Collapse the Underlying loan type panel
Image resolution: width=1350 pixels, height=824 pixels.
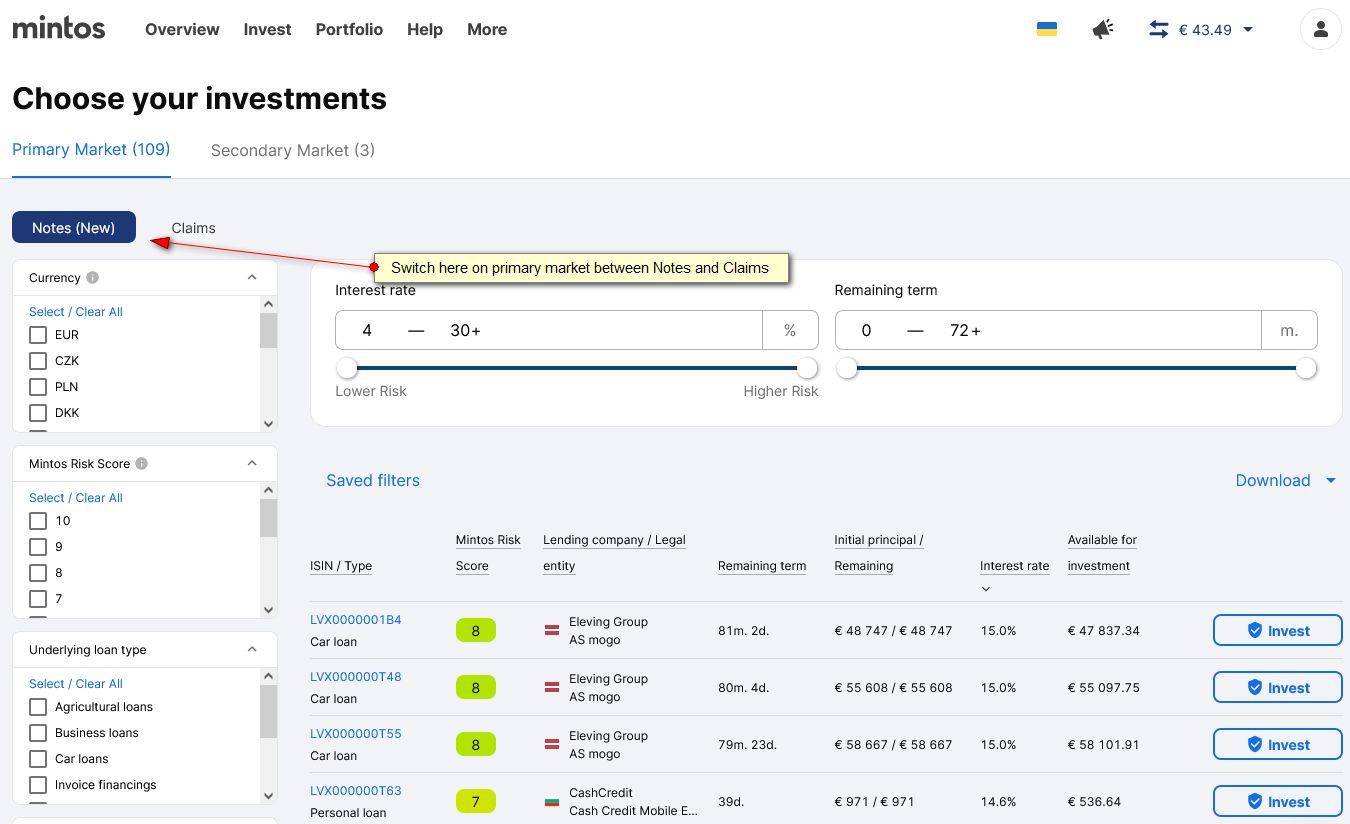252,650
